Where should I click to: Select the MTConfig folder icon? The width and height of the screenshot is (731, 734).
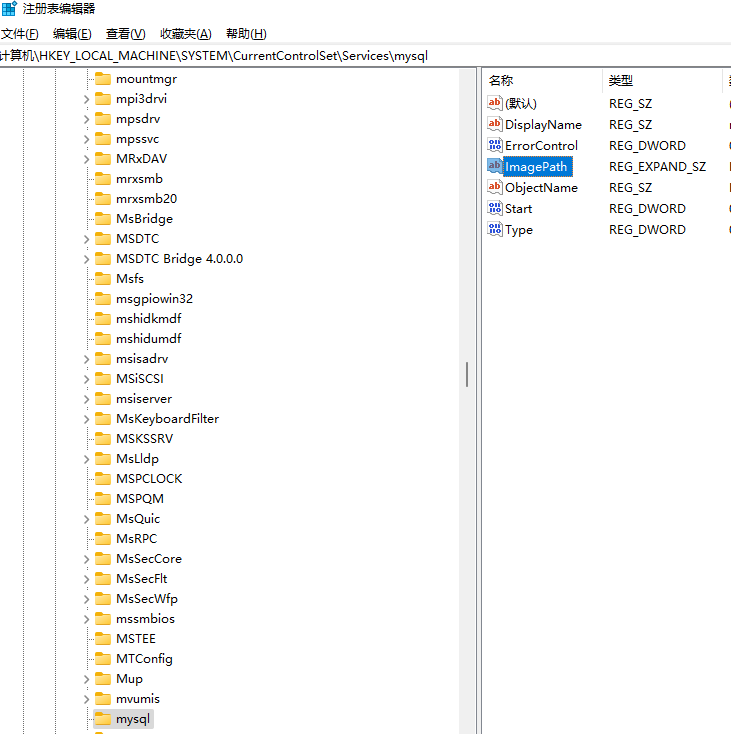(102, 659)
